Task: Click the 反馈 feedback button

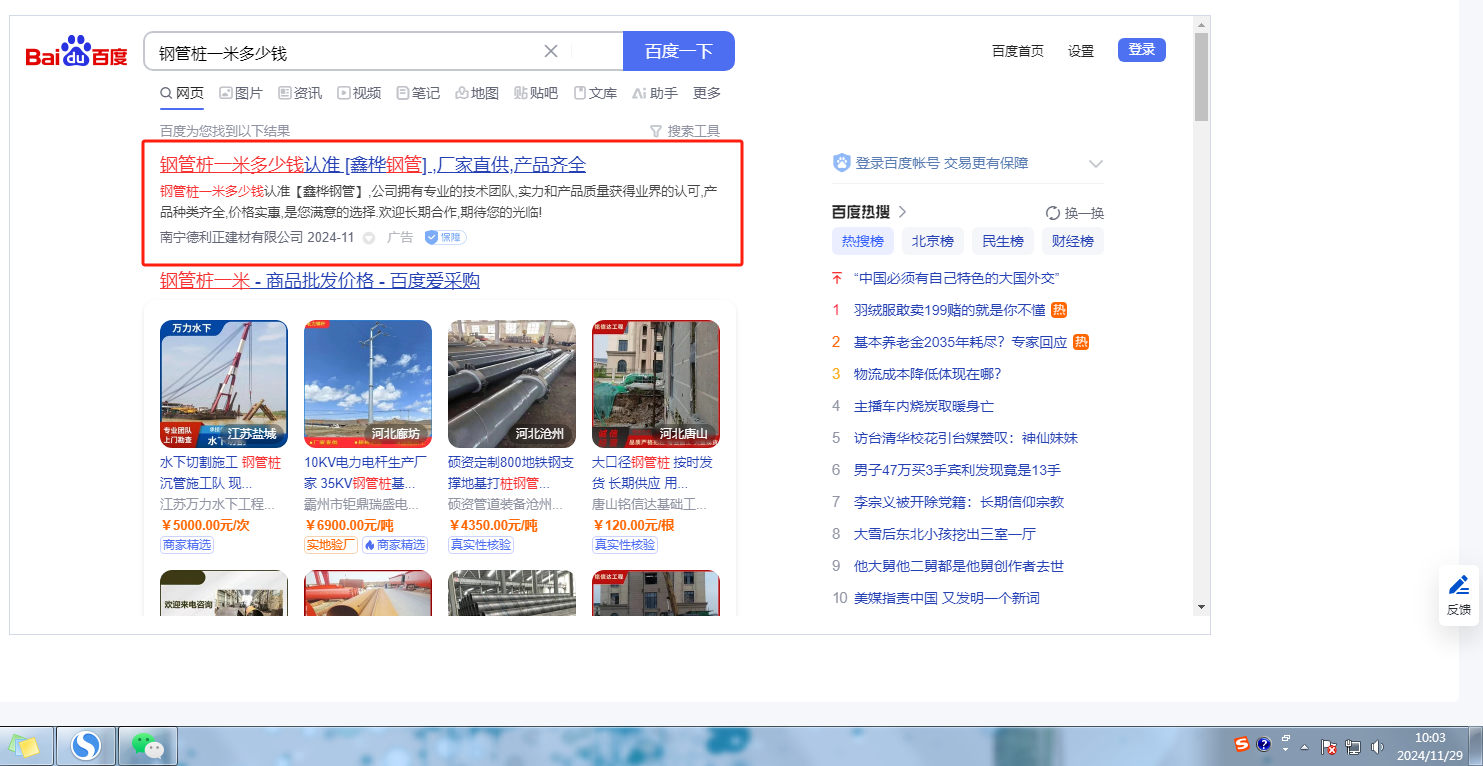Action: 1459,595
